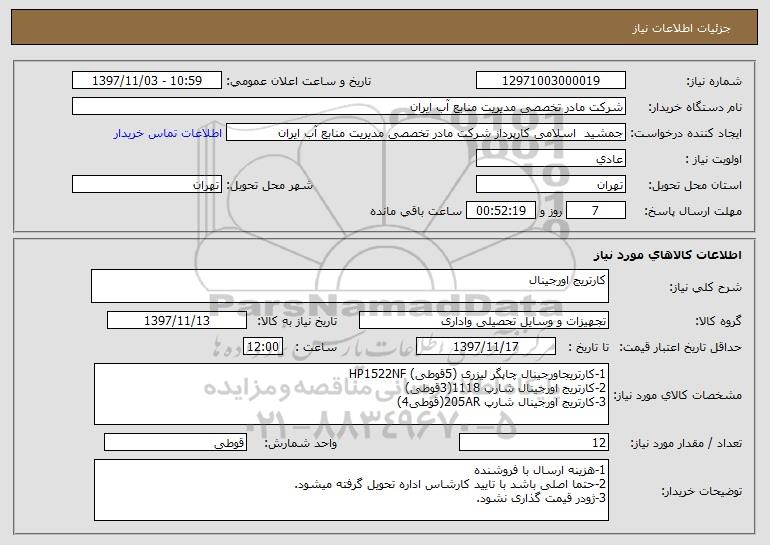Click the general description box کارتریج اورجینال
This screenshot has height=545, width=770.
coord(350,286)
